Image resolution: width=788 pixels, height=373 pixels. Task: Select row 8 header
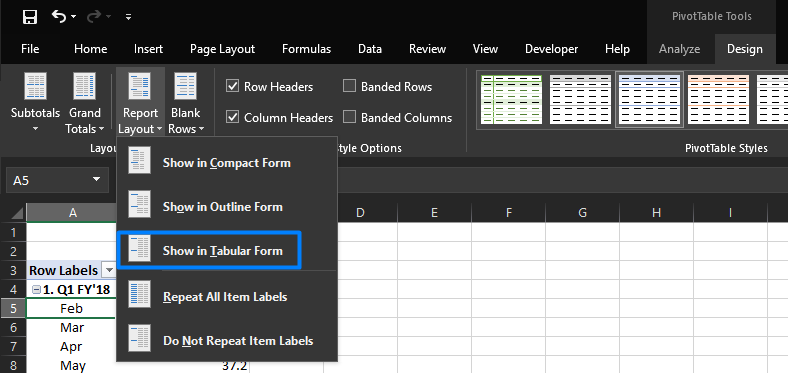tap(13, 365)
